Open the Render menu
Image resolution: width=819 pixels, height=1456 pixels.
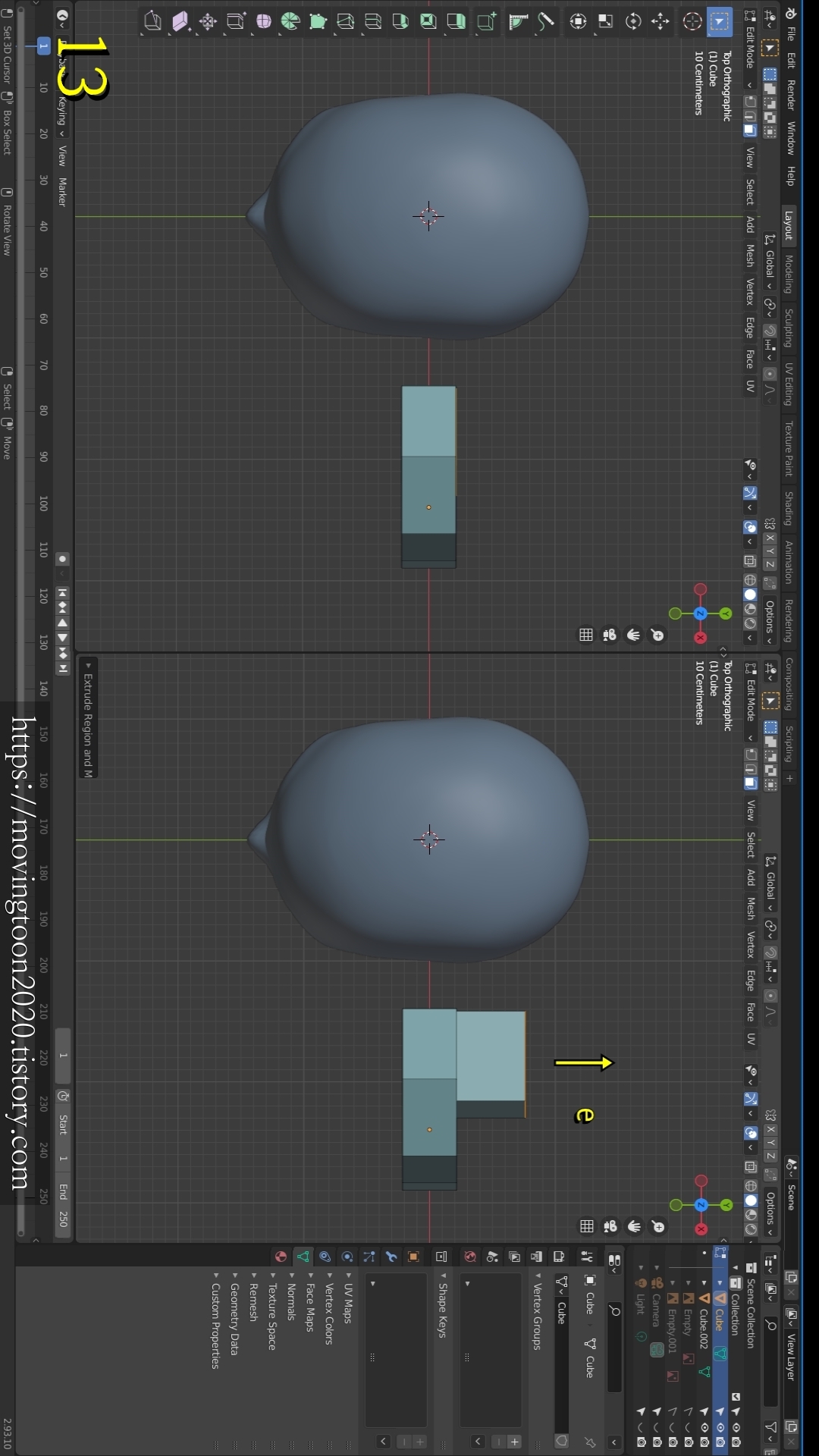pyautogui.click(x=790, y=96)
